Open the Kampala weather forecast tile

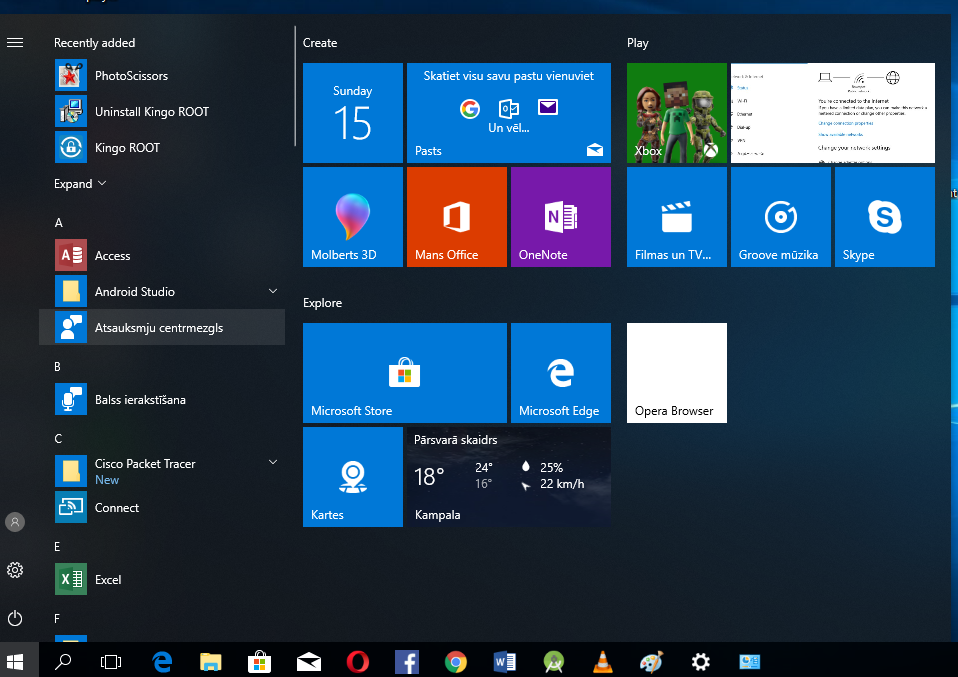(x=508, y=477)
